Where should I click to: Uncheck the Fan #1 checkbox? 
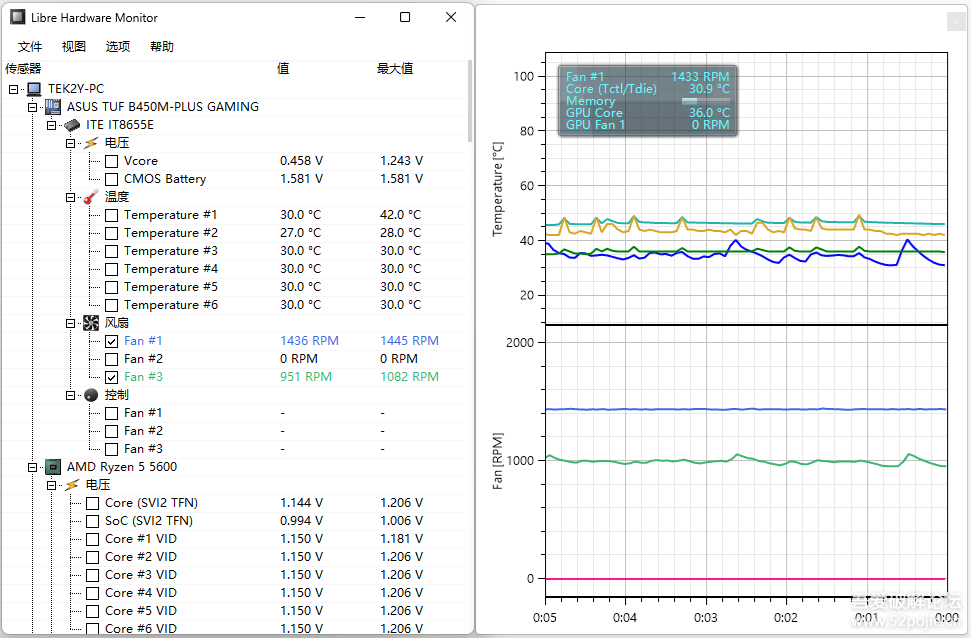(x=112, y=340)
